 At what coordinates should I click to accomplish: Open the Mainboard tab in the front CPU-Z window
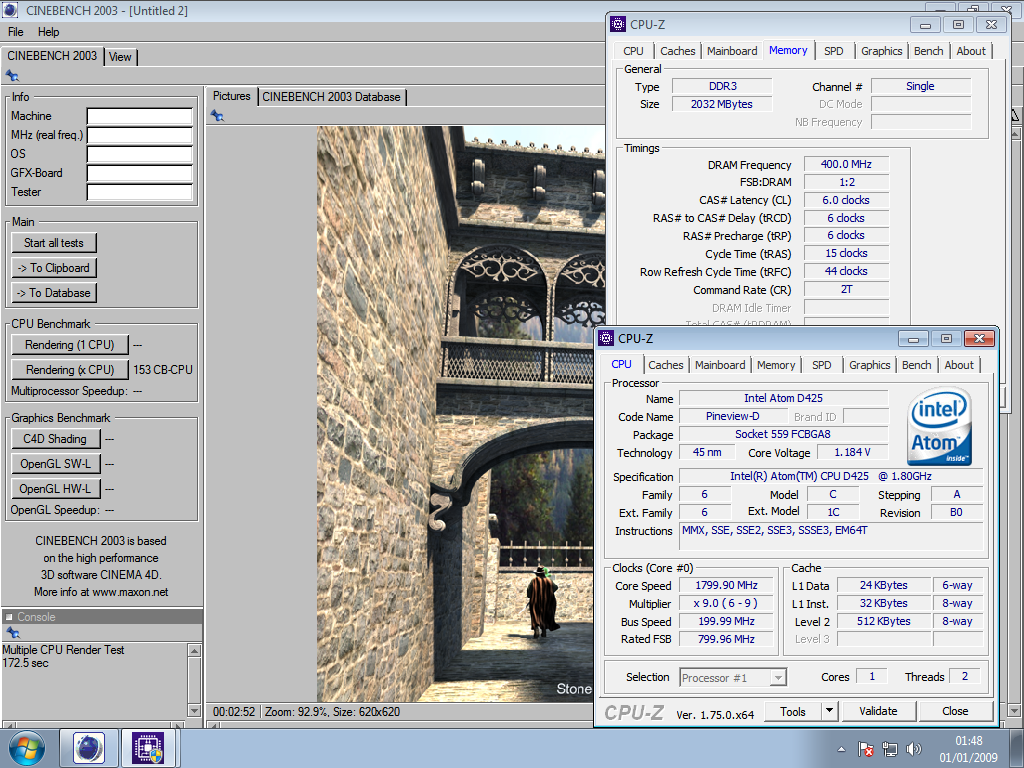tap(720, 365)
